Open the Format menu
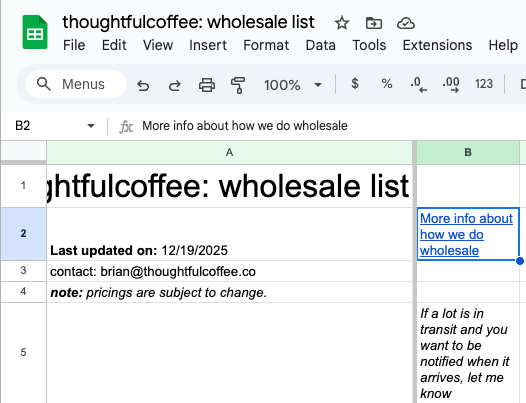Viewport: 526px width, 403px height. pyautogui.click(x=266, y=45)
